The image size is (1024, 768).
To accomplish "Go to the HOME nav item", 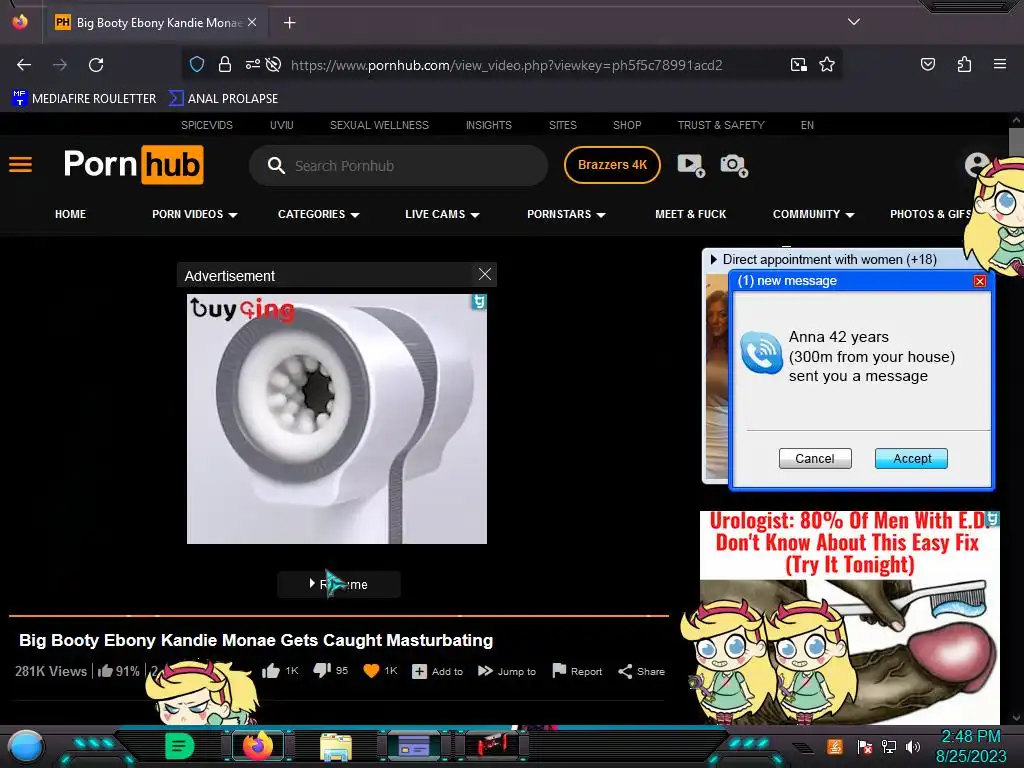I will click(71, 214).
